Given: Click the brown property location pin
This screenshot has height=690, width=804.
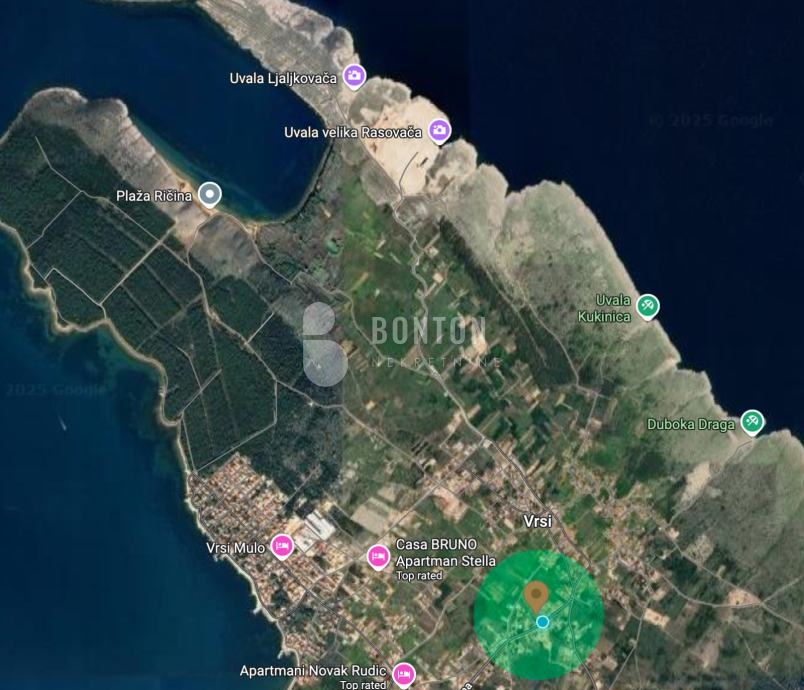Looking at the screenshot, I should (x=536, y=597).
